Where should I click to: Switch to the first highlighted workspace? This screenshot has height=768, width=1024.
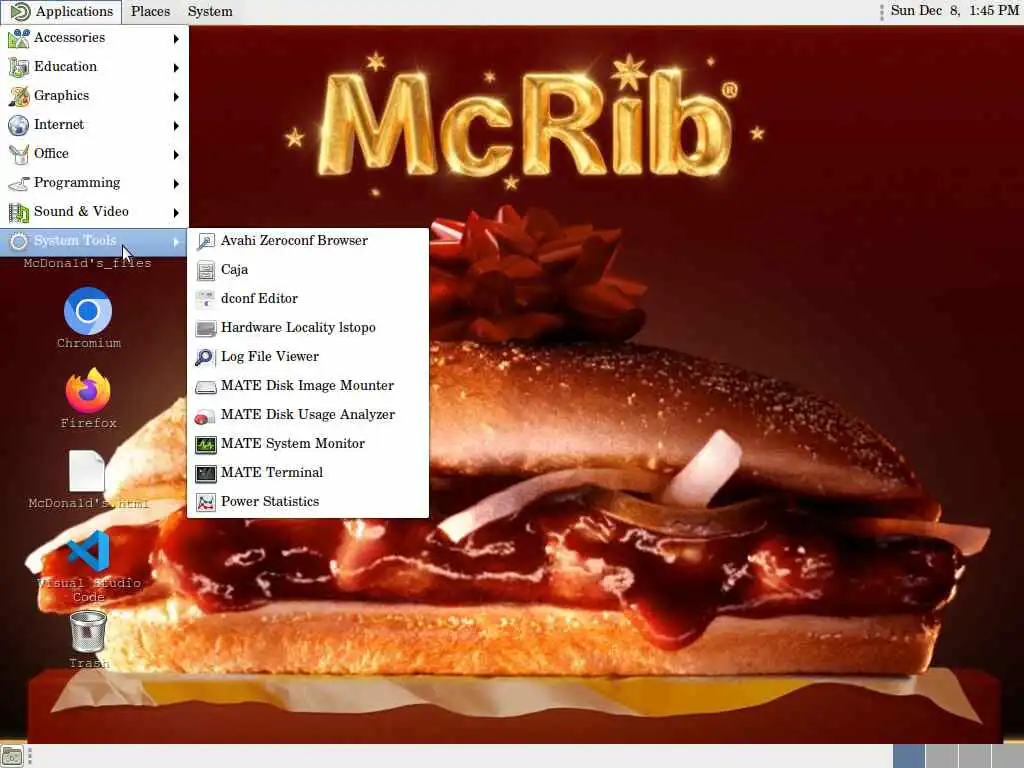coord(908,756)
